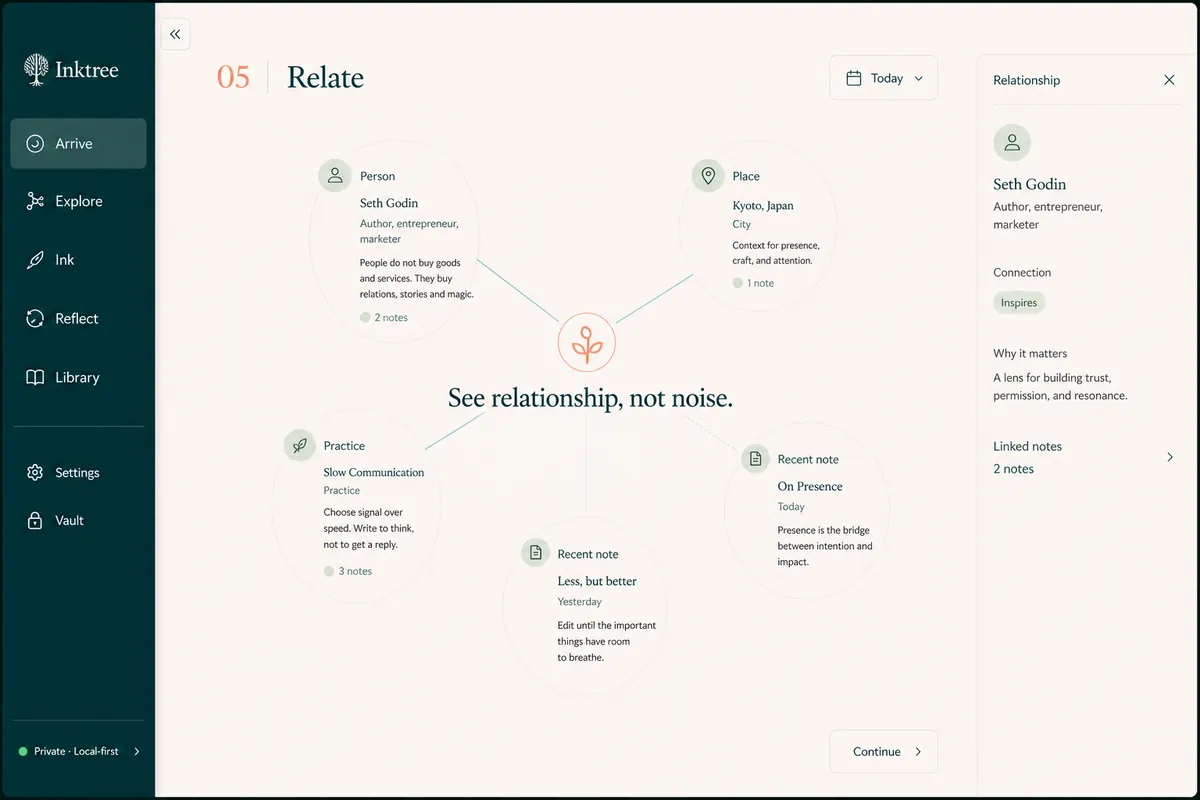Click the Relationship panel title
1200x800 pixels.
[1027, 80]
